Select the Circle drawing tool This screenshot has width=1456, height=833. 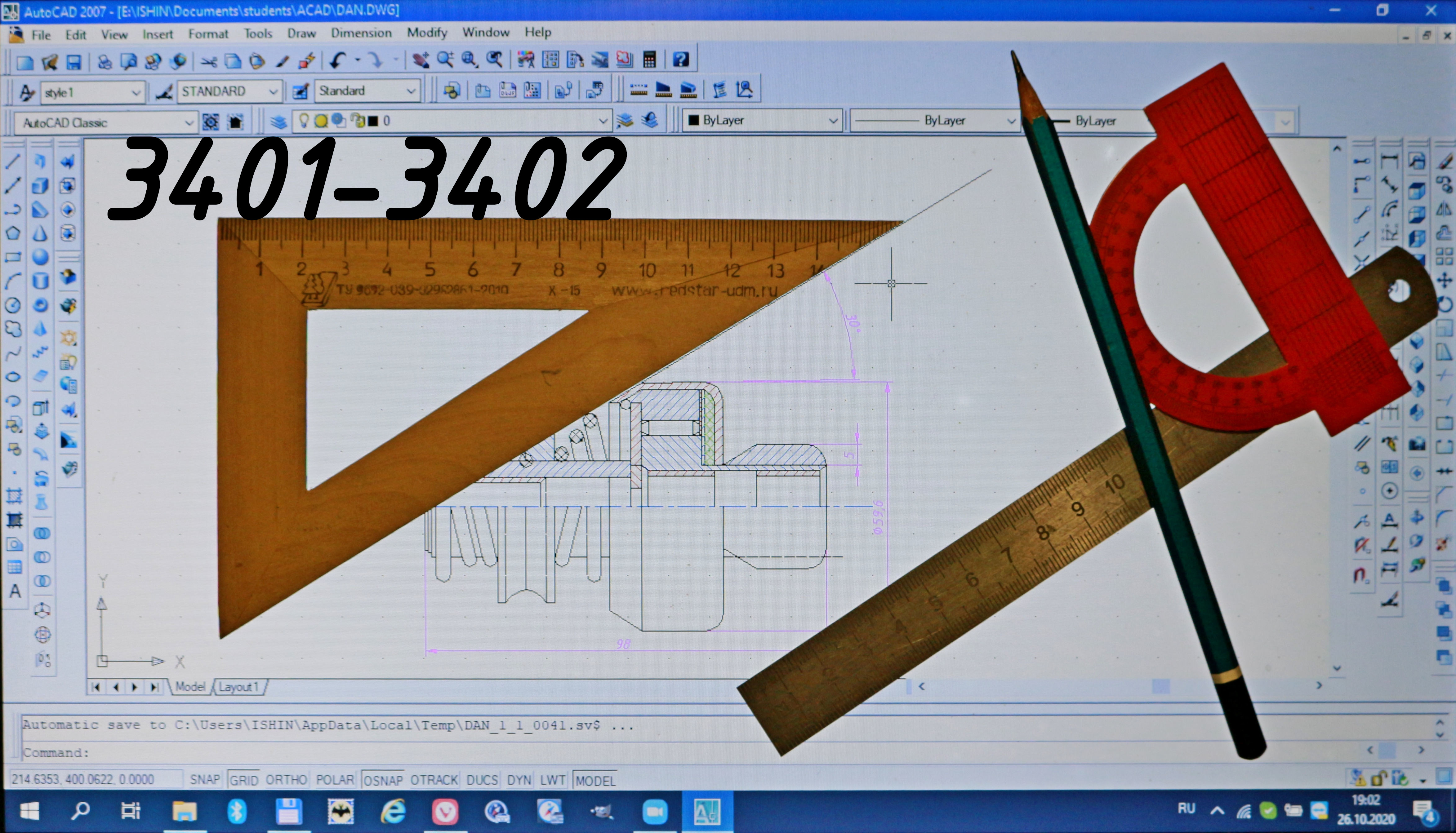(x=13, y=305)
